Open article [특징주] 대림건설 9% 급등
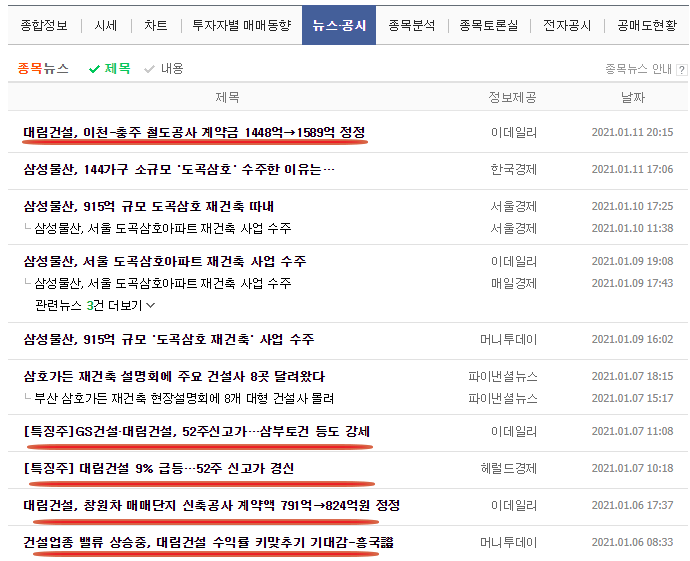The width and height of the screenshot is (690, 561). point(158,469)
